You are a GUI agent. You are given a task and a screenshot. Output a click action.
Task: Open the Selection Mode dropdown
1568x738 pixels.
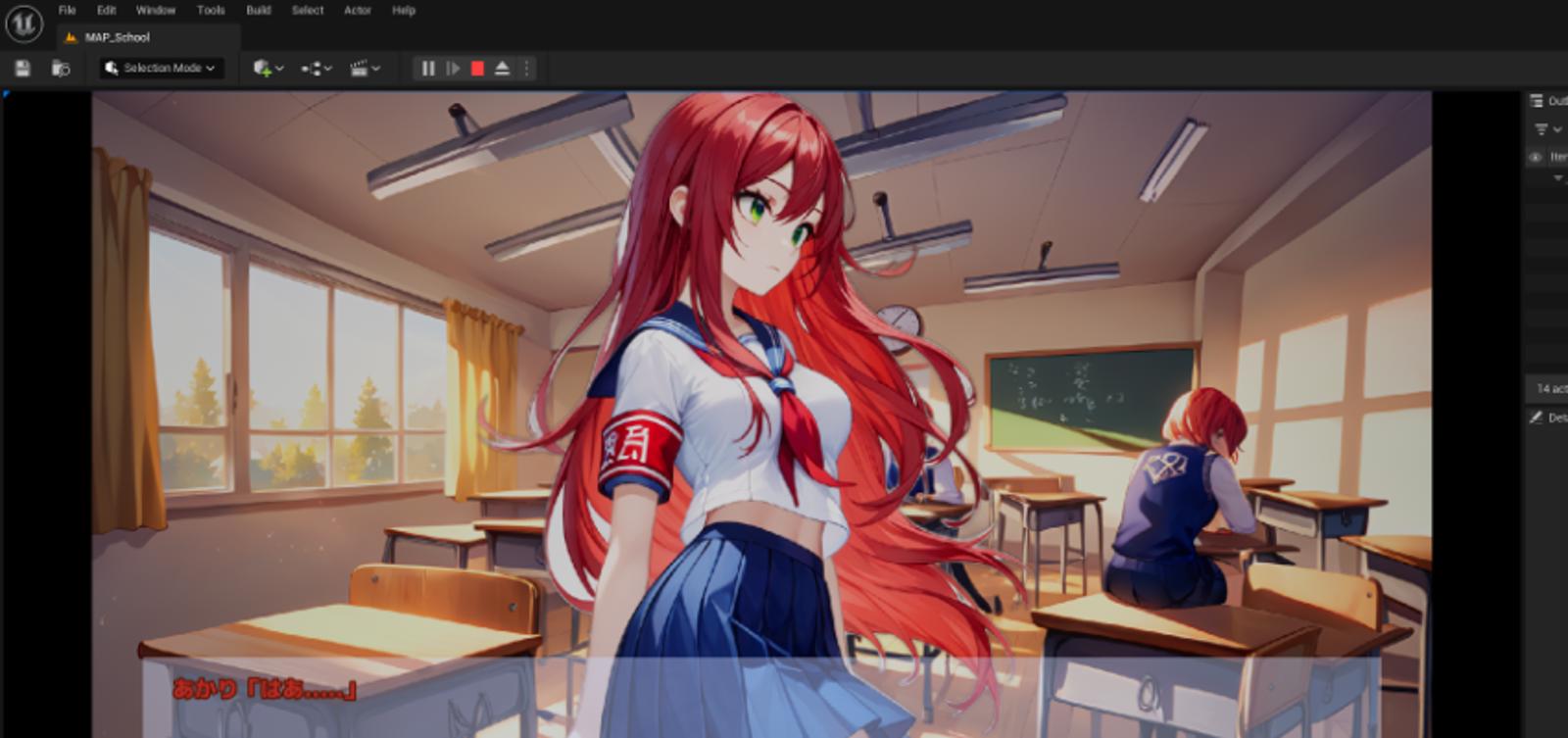point(161,69)
